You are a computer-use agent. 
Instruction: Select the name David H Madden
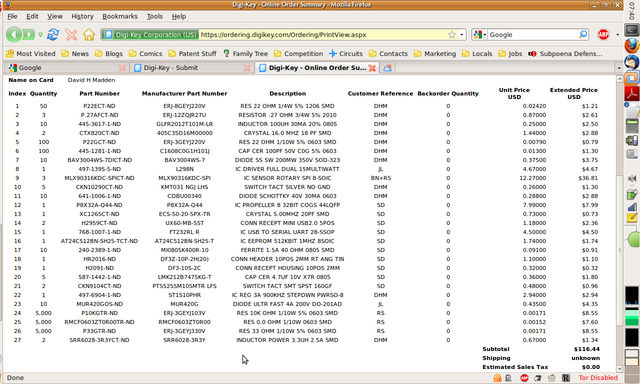[x=91, y=80]
